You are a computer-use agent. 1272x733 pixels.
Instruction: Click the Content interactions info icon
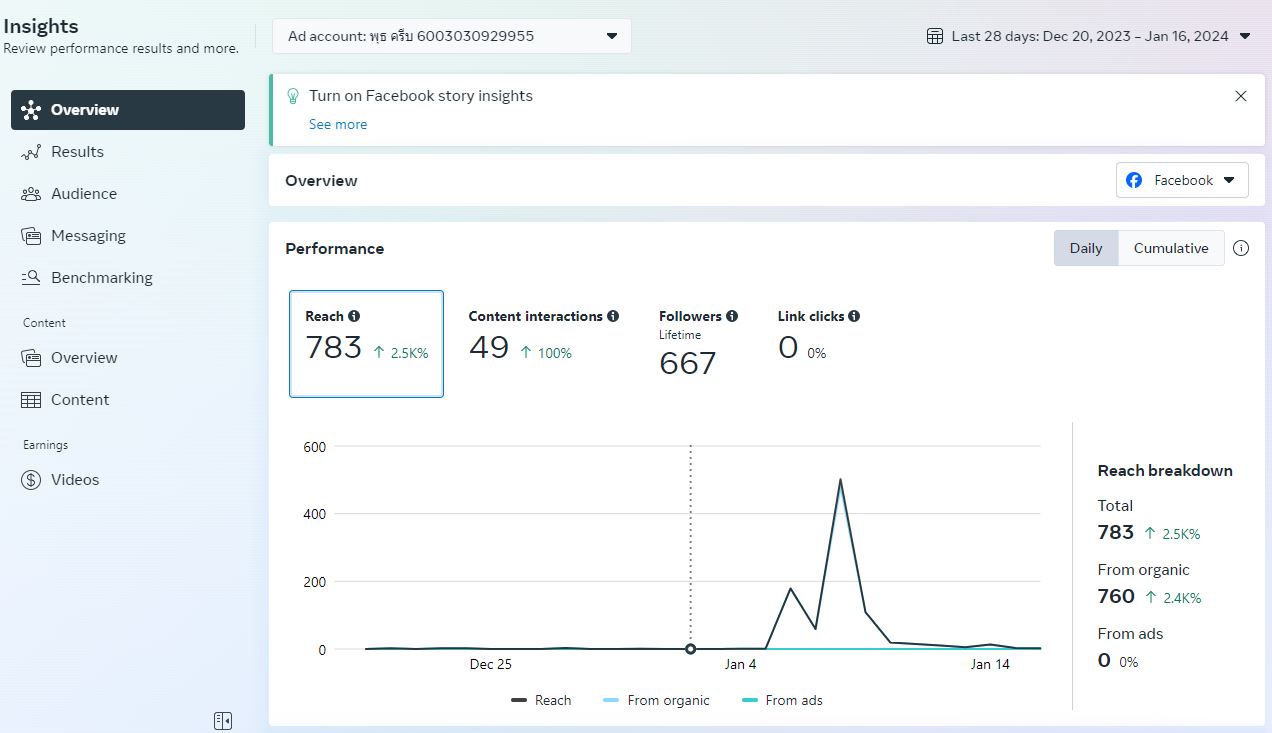pos(613,316)
